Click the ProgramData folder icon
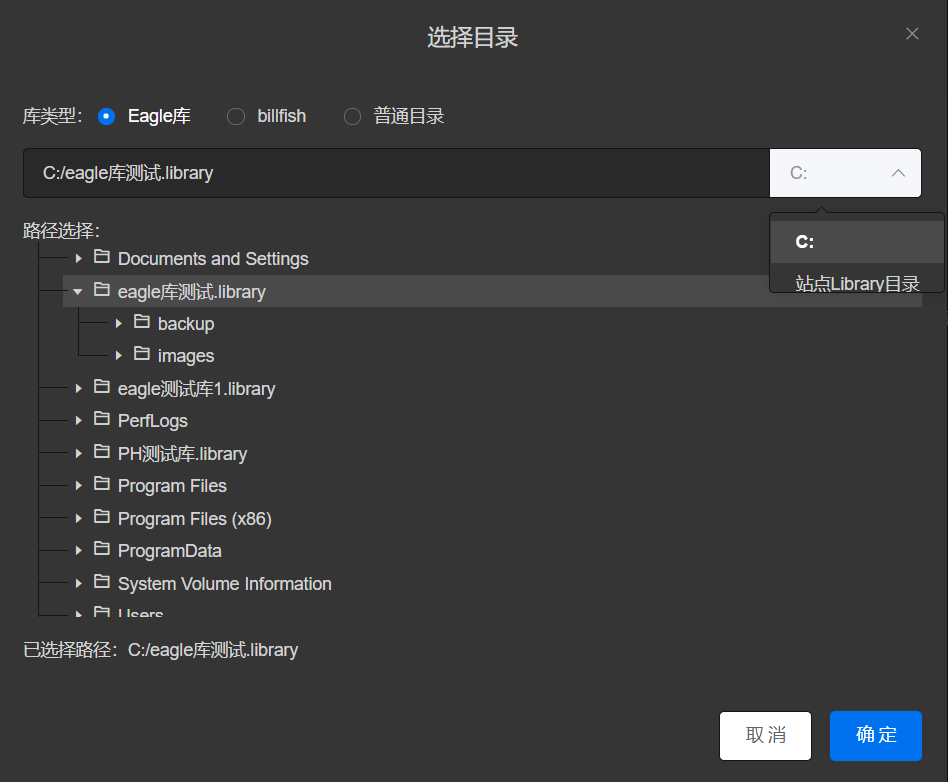 (102, 549)
